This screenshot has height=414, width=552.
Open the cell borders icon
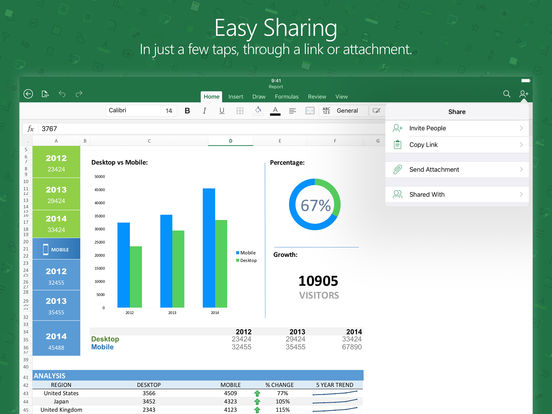(x=240, y=111)
